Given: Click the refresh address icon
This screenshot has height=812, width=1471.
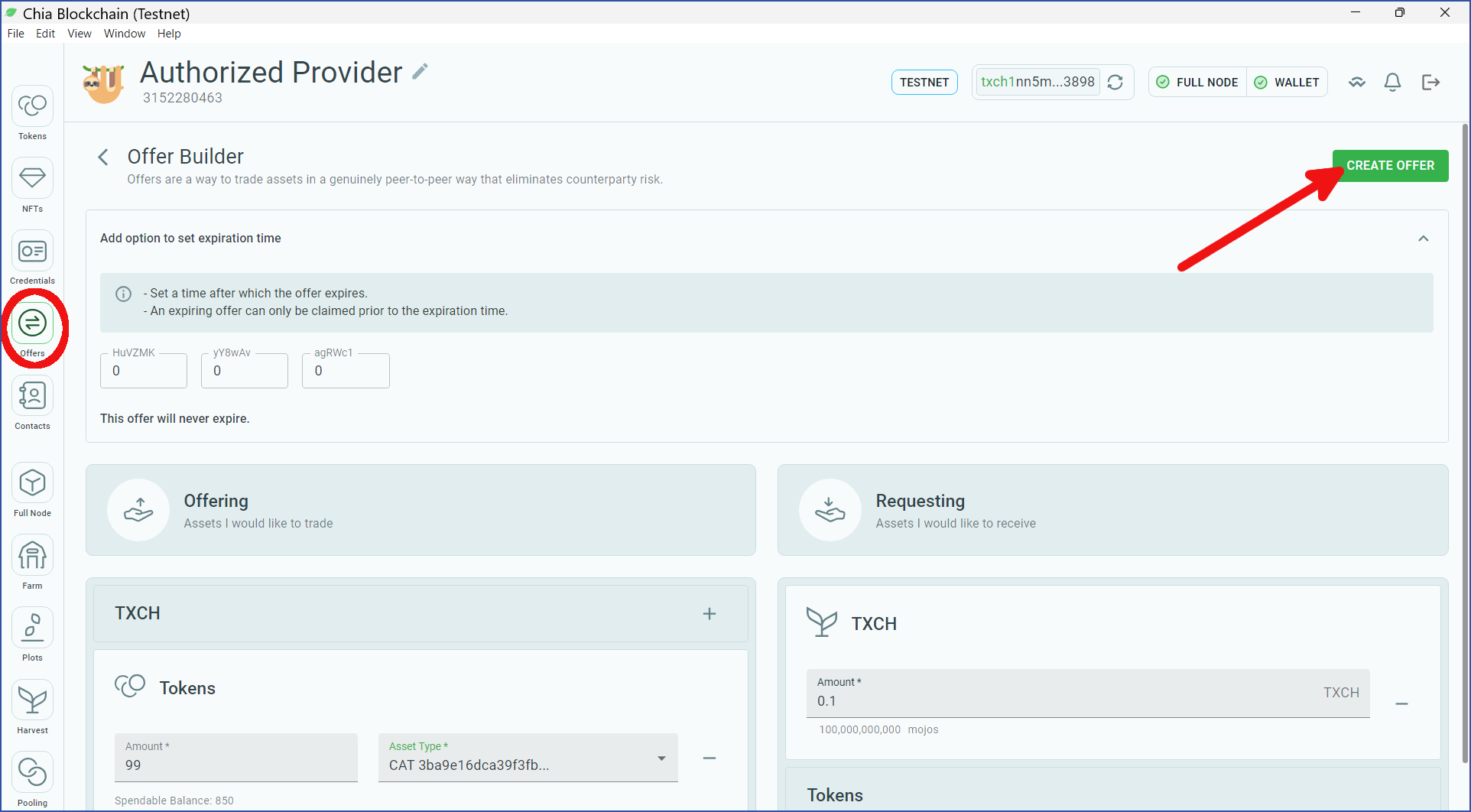Looking at the screenshot, I should pyautogui.click(x=1115, y=82).
